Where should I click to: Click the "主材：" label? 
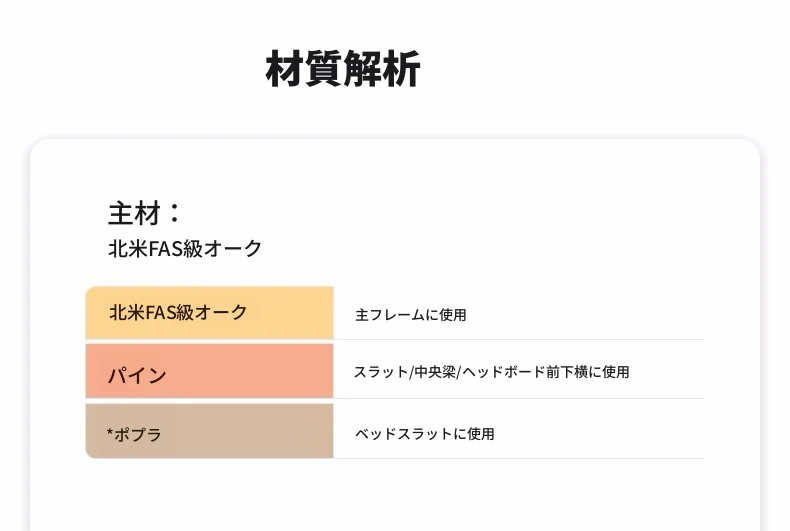[145, 213]
